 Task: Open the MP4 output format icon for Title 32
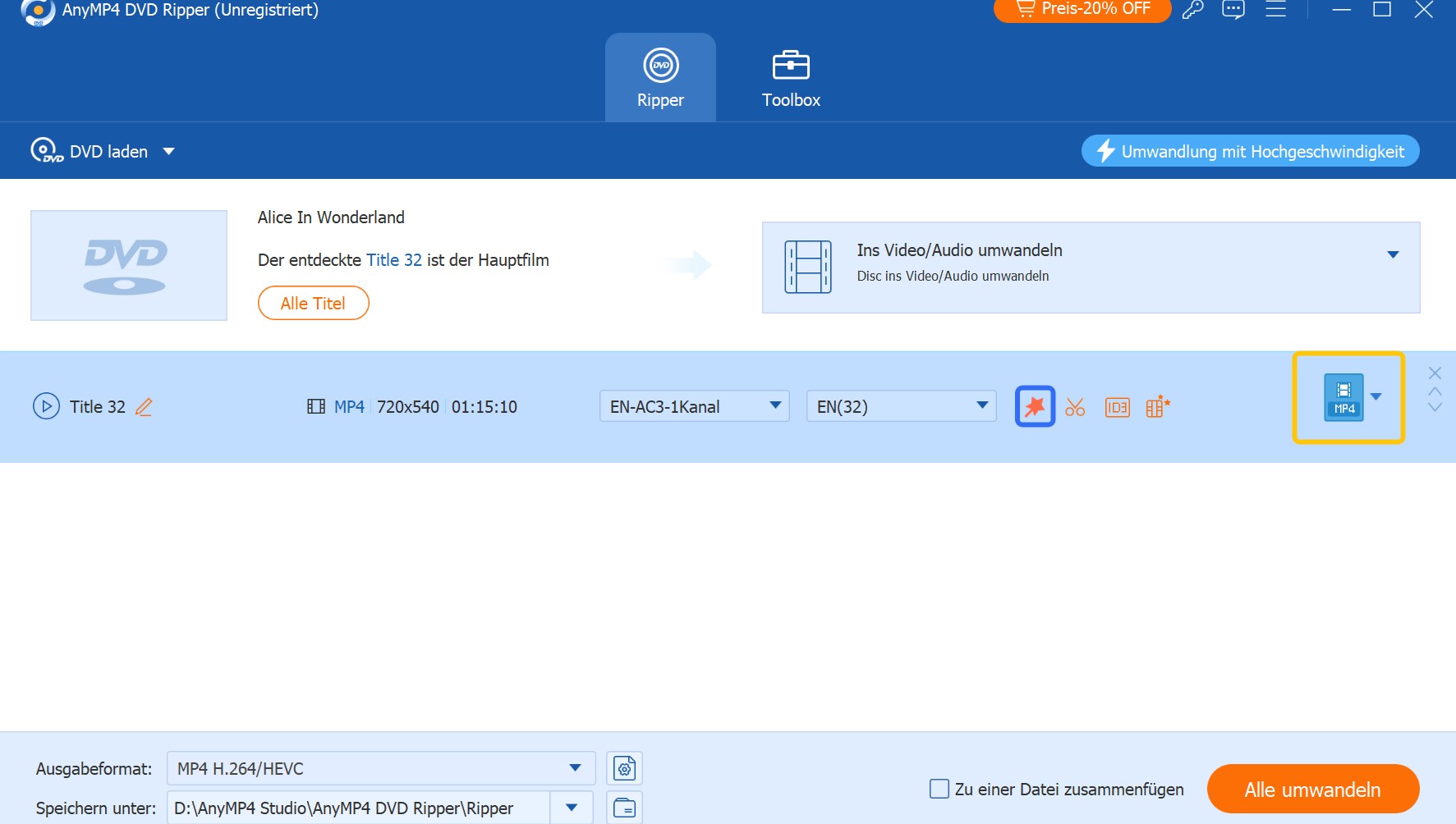(1343, 397)
